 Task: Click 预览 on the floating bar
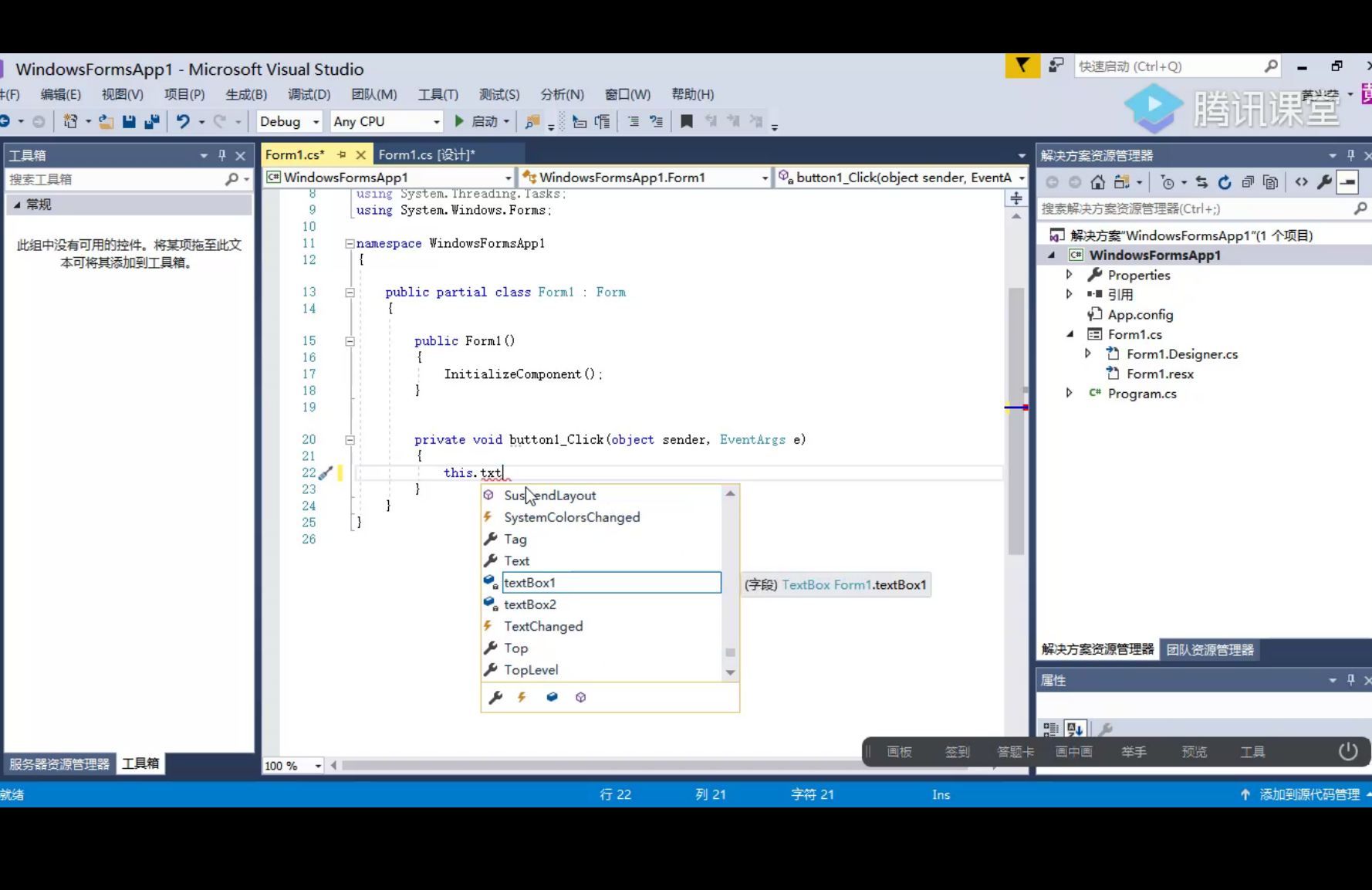point(1194,752)
